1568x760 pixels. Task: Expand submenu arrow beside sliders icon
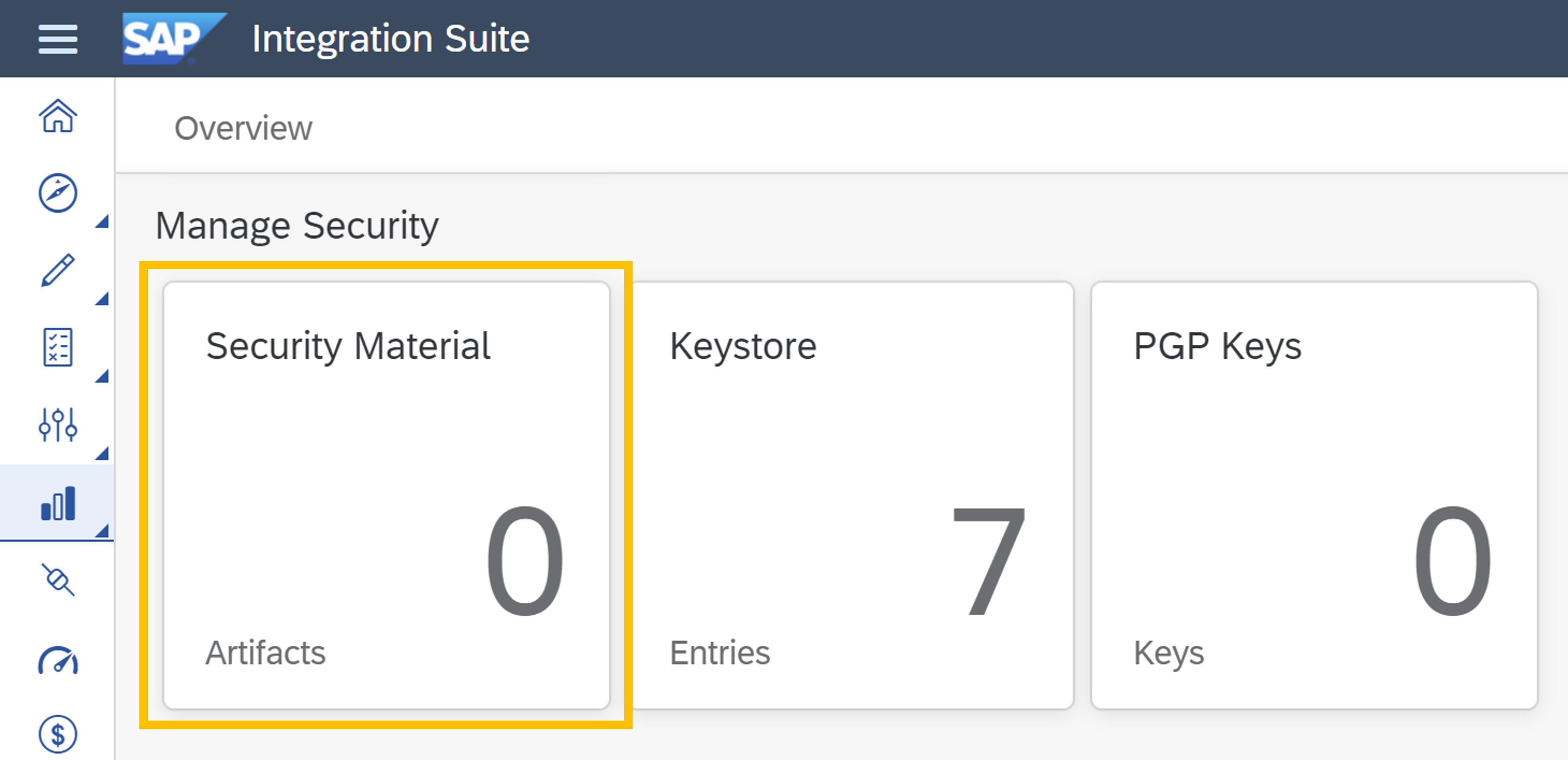pos(102,453)
